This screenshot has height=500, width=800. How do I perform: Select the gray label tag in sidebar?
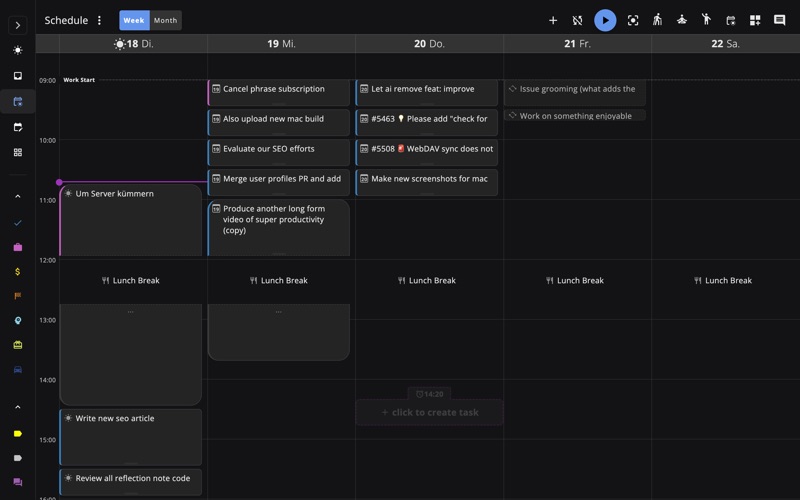(x=18, y=458)
